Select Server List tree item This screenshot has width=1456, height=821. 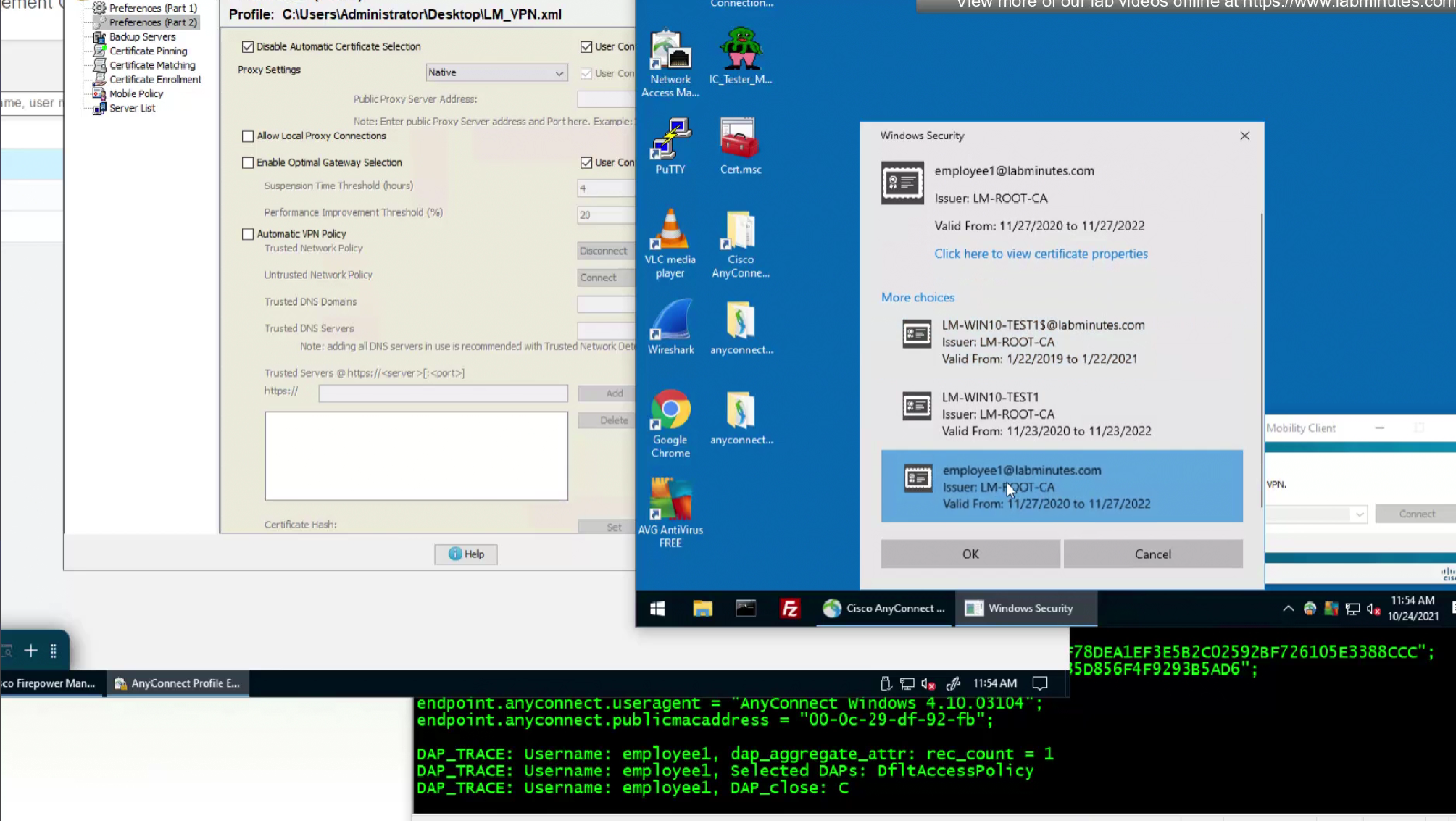(x=132, y=108)
